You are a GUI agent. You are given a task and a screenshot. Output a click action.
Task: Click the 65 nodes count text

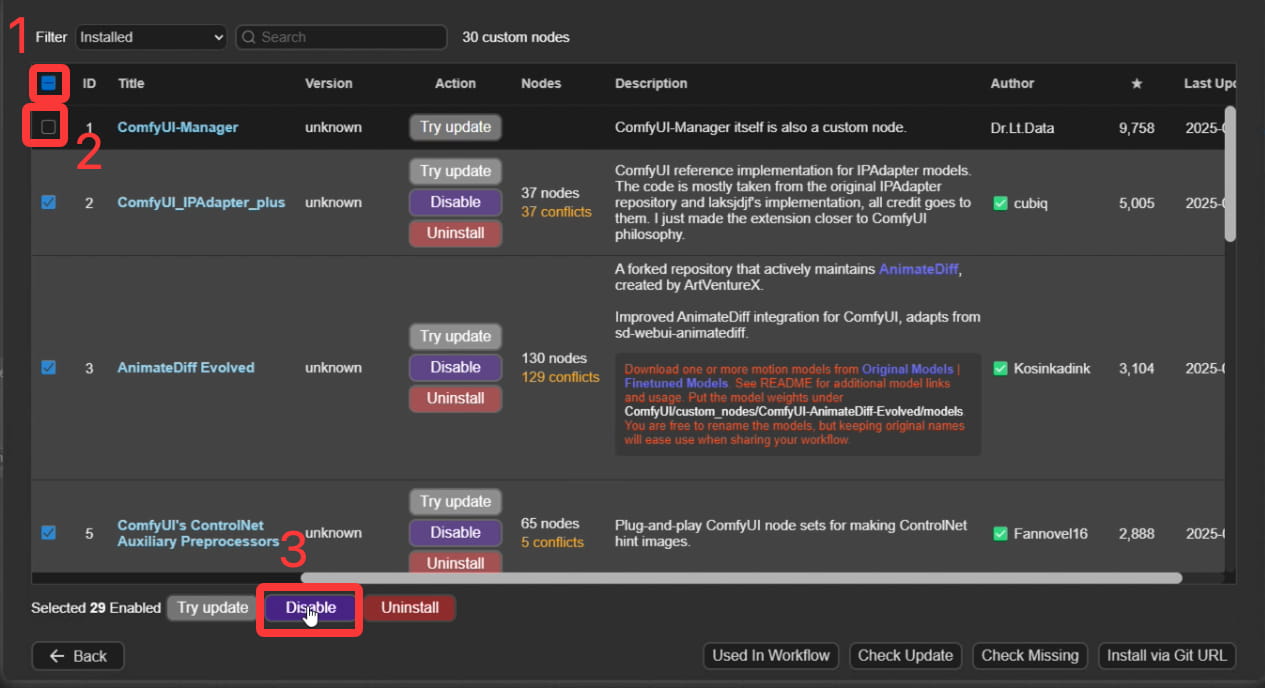(x=550, y=523)
